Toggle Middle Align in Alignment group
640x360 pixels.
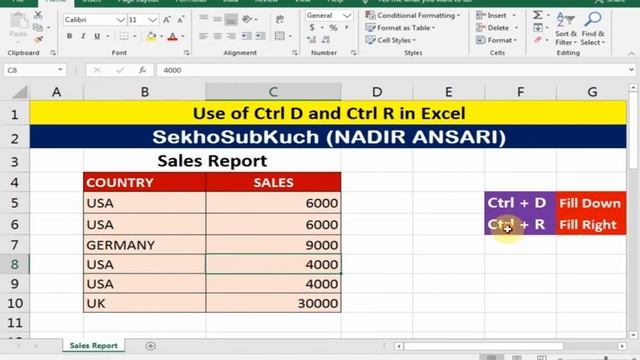pos(217,19)
